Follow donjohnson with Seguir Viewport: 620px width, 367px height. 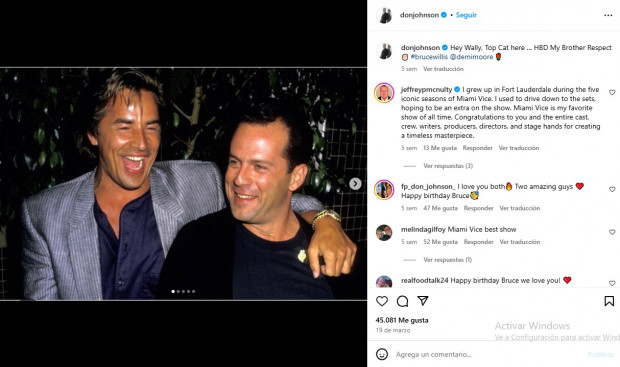tap(466, 15)
